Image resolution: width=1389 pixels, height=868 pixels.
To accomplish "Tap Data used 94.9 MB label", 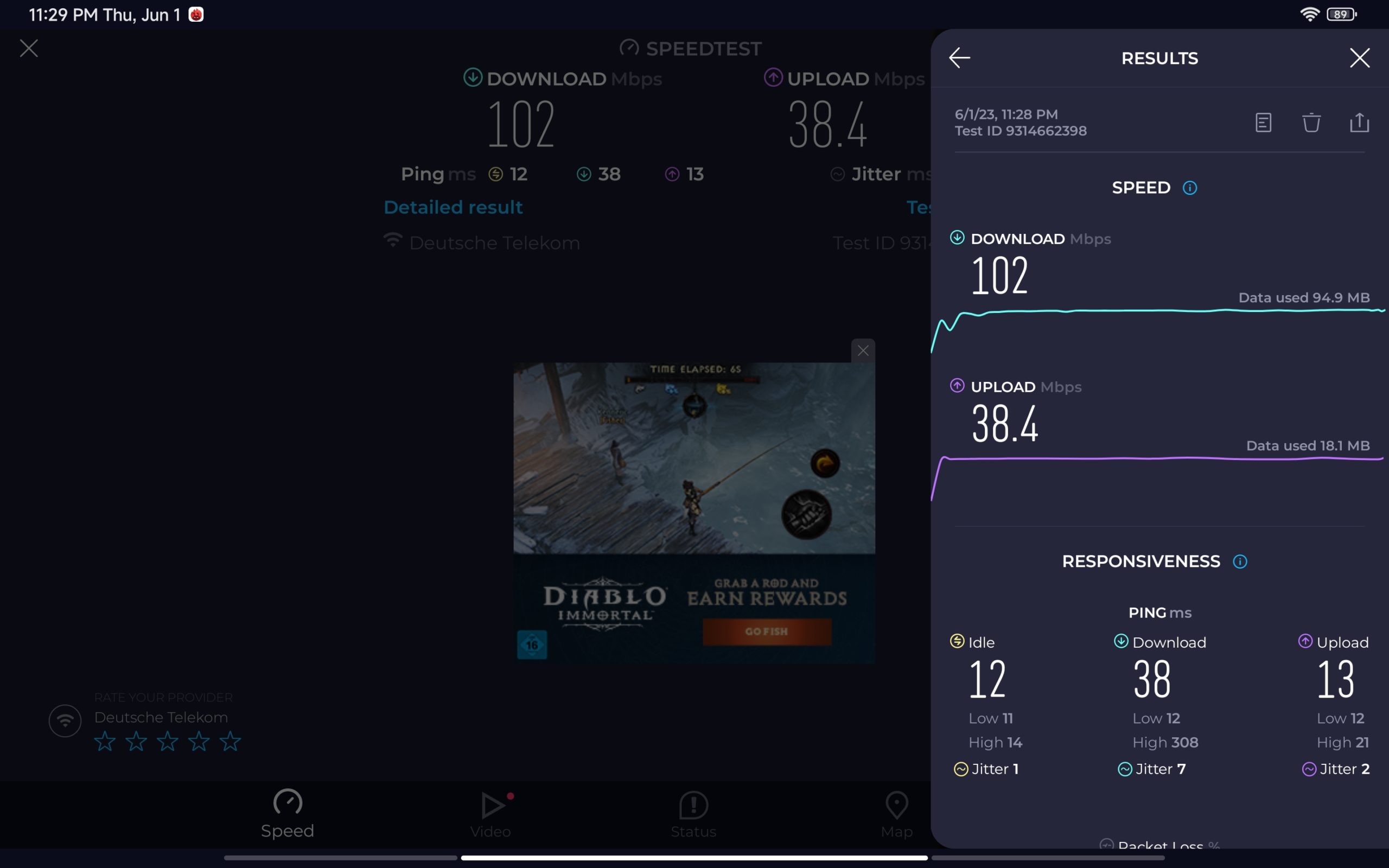I will pyautogui.click(x=1304, y=297).
